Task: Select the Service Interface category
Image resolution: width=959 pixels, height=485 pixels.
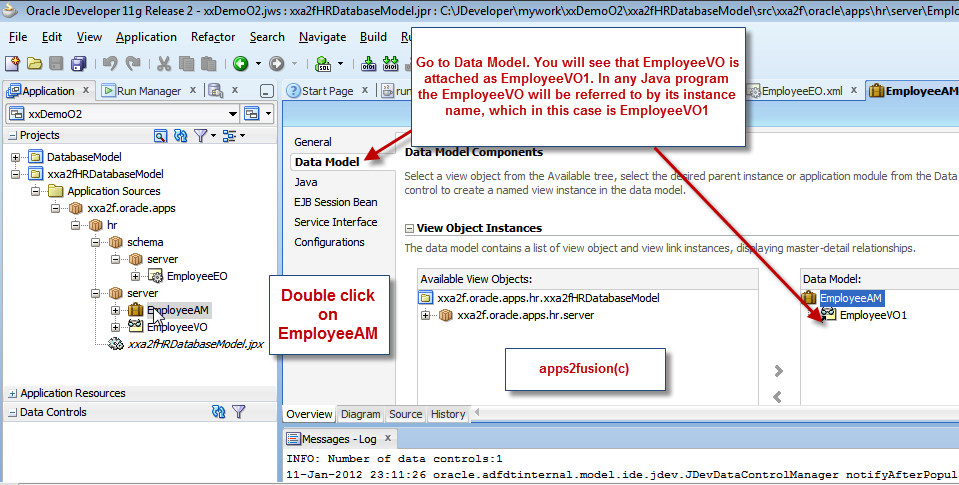Action: 335,222
